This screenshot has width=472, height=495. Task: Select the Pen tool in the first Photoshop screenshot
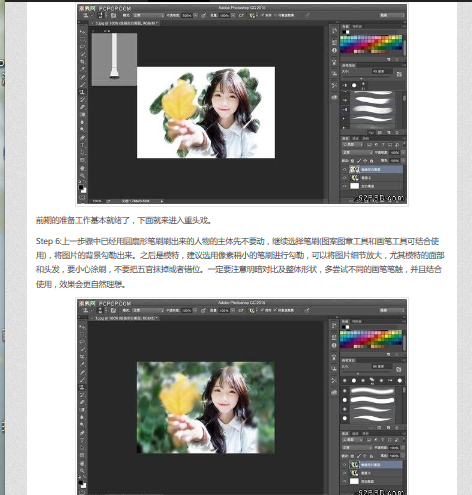(x=82, y=137)
